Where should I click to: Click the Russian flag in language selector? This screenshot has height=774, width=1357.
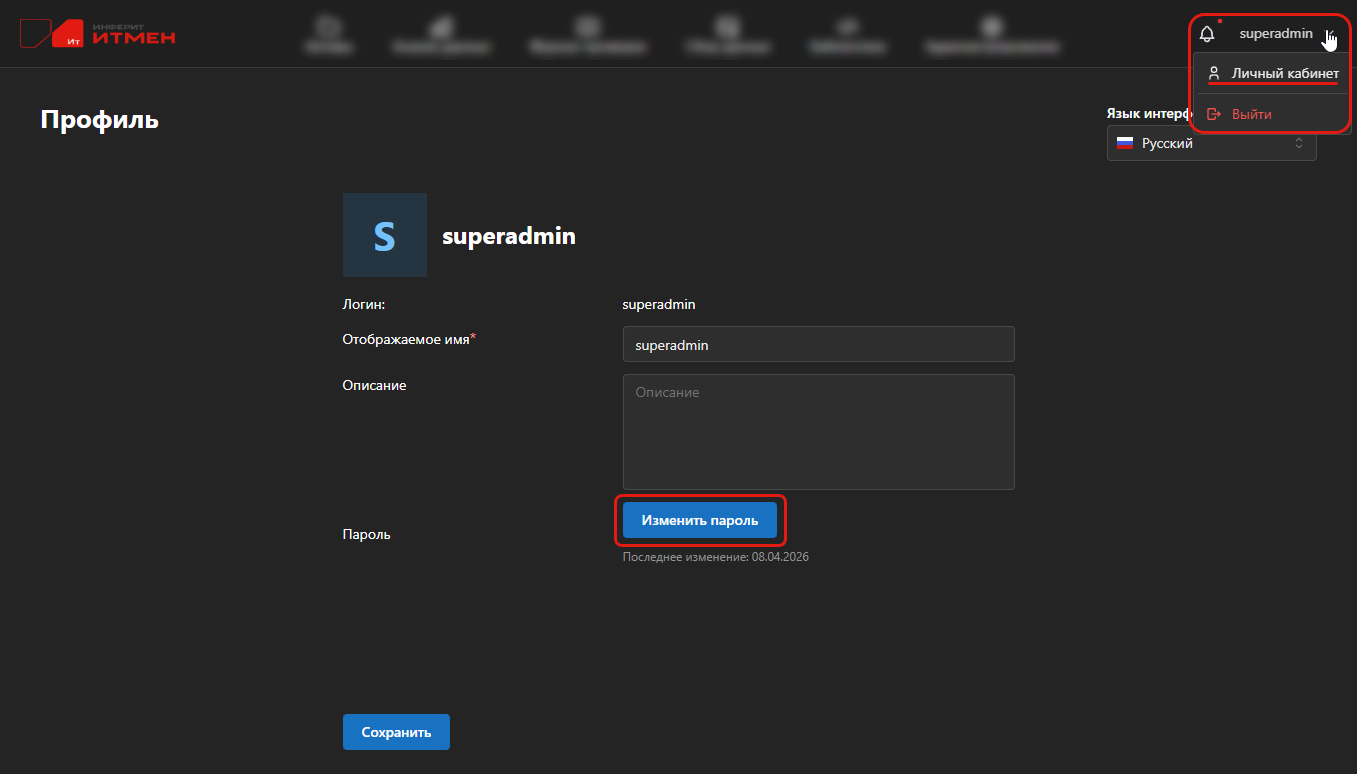coord(1125,143)
